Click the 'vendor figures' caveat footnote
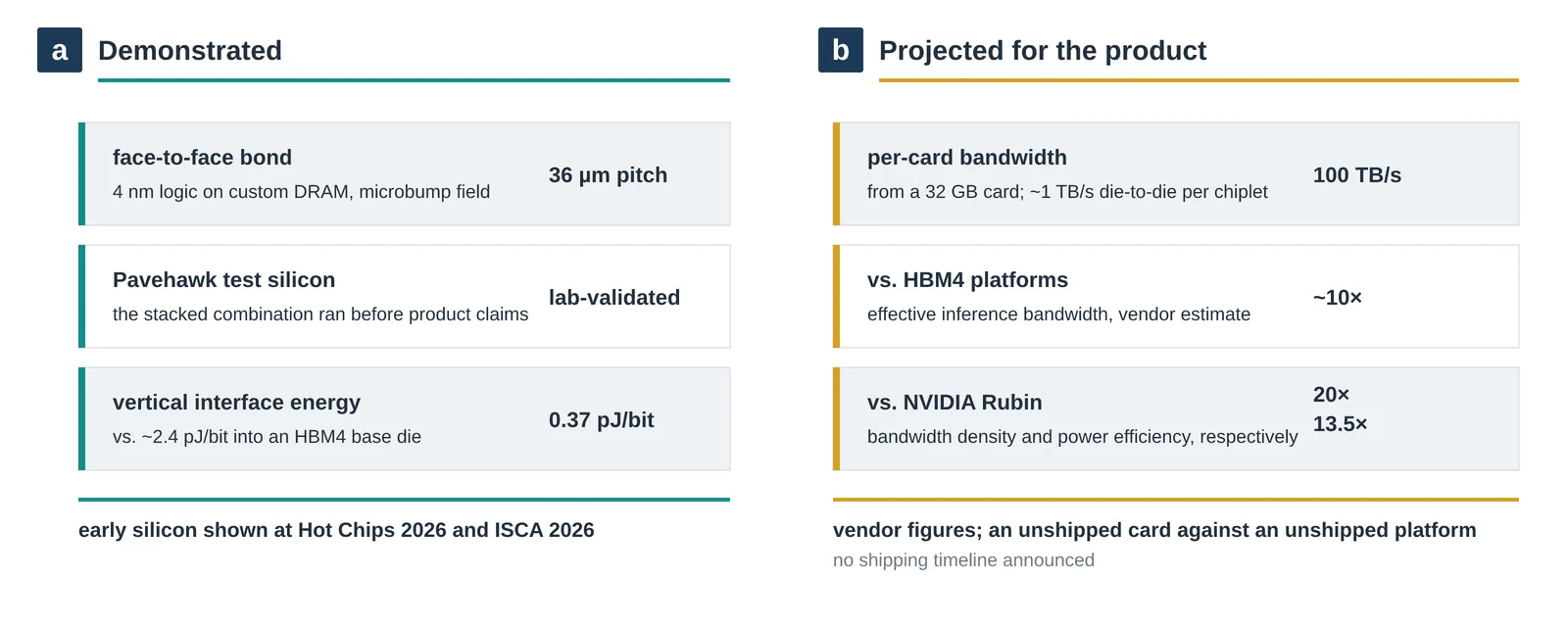This screenshot has height=627, width=1568. (1154, 530)
